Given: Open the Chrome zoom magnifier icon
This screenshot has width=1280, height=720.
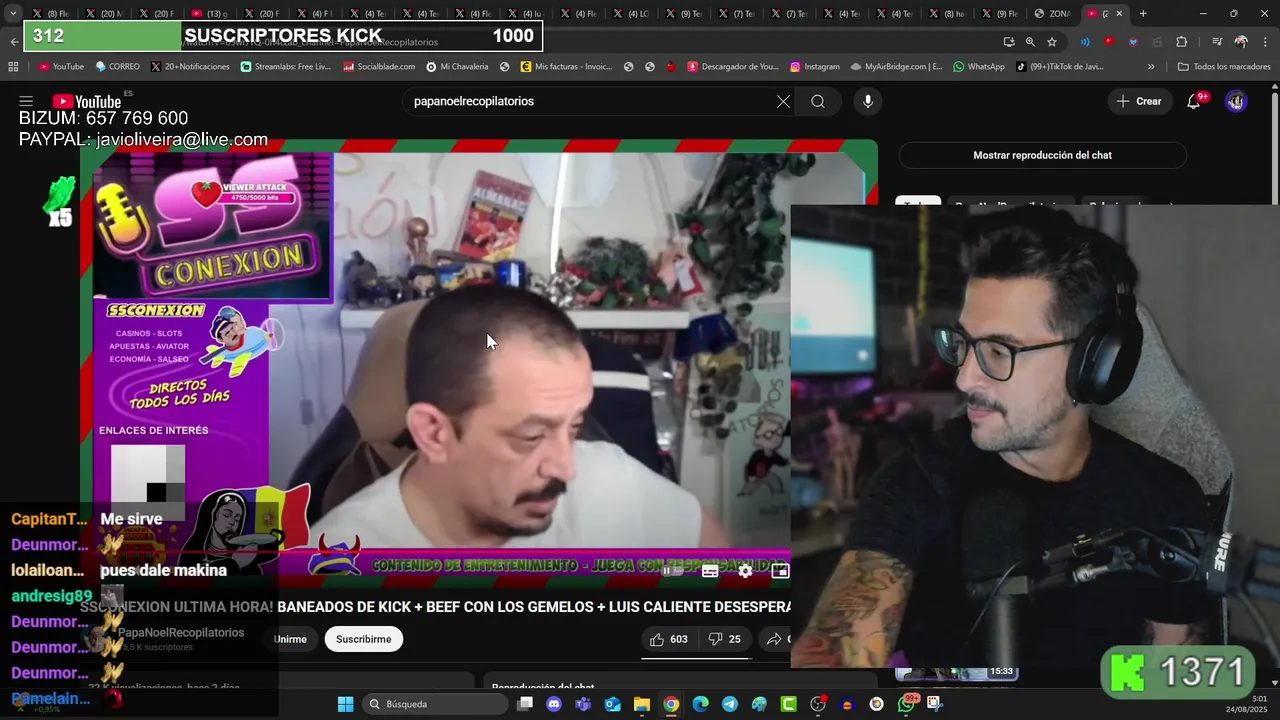Looking at the screenshot, I should pyautogui.click(x=1030, y=42).
